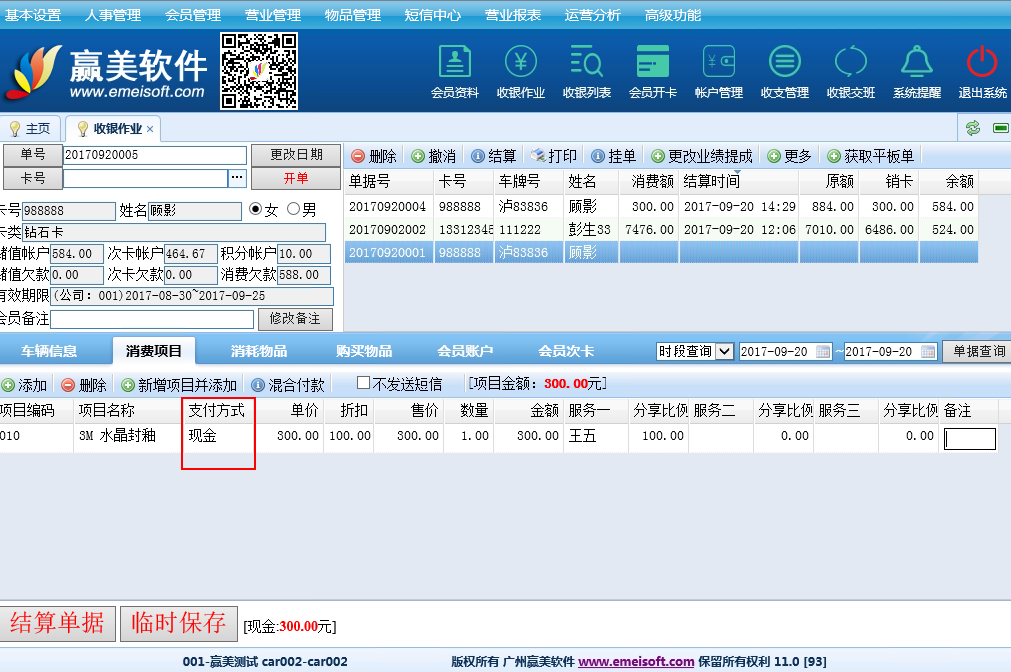1011x672 pixels.
Task: Click the 备注 input cell
Action: click(x=970, y=438)
